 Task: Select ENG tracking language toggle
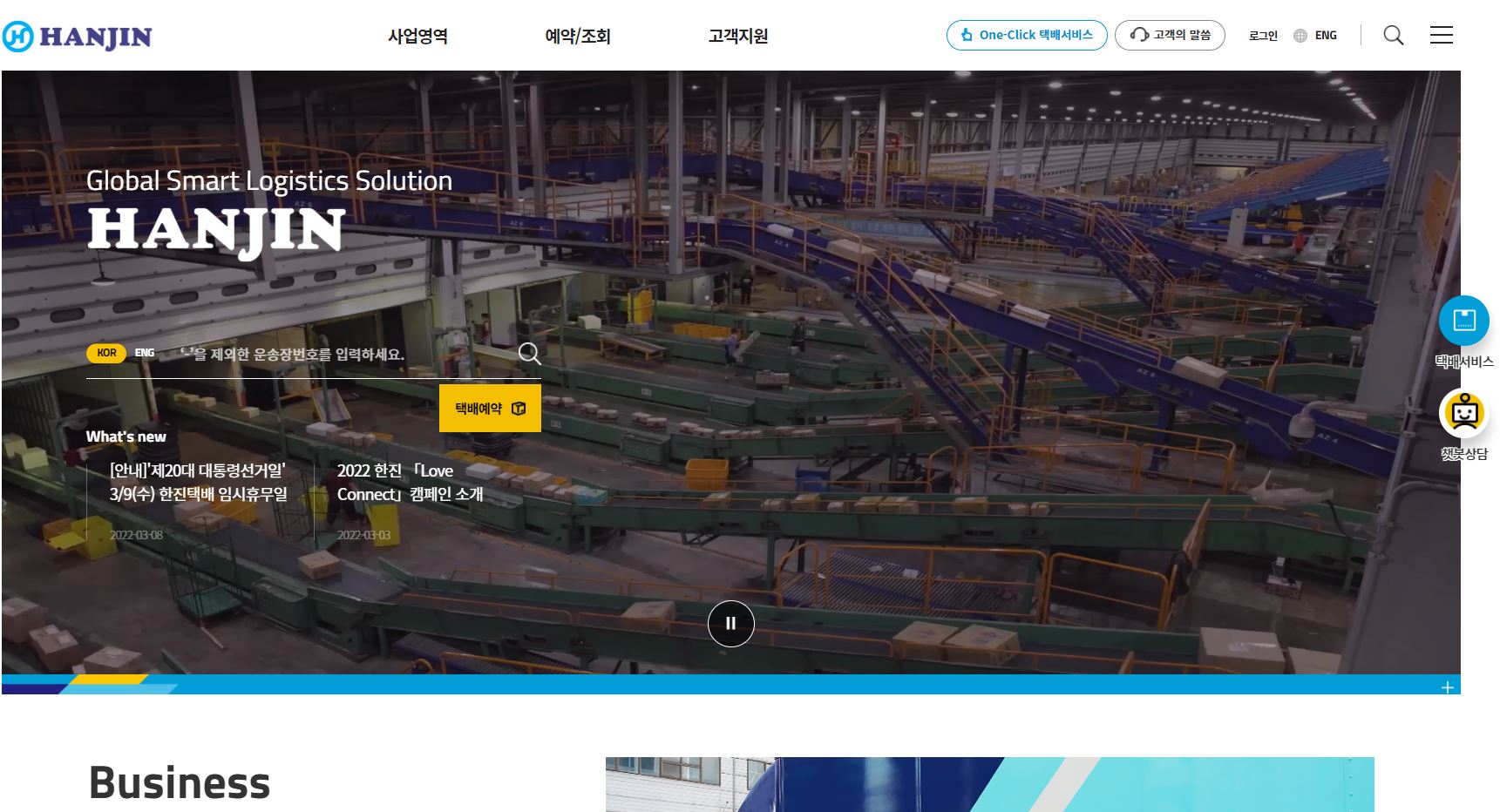pos(145,353)
